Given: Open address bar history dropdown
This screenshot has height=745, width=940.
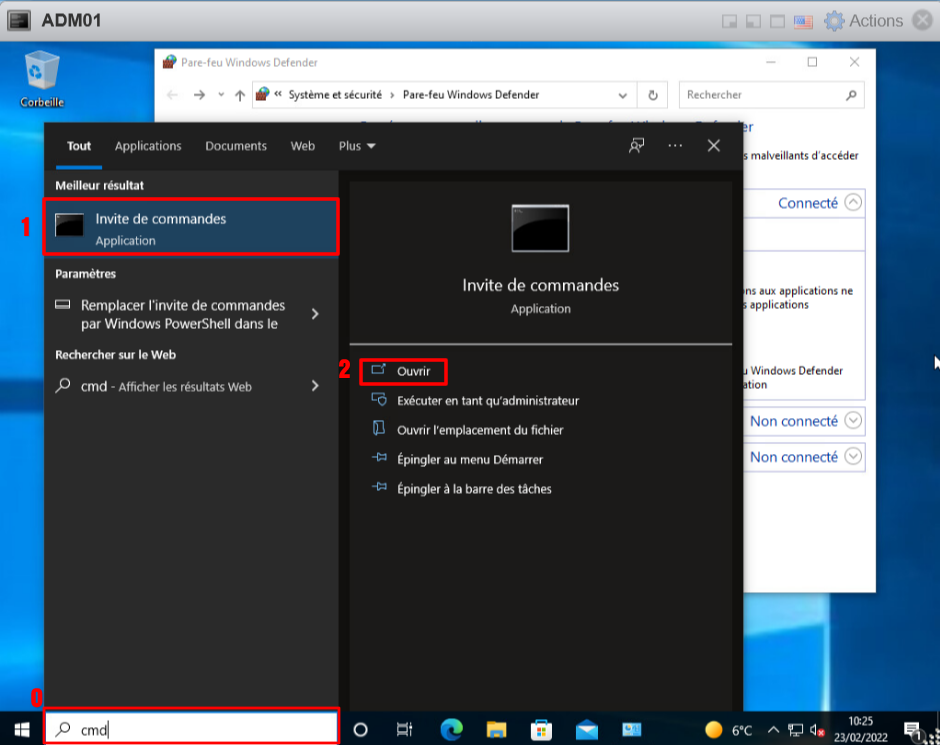Looking at the screenshot, I should (623, 95).
